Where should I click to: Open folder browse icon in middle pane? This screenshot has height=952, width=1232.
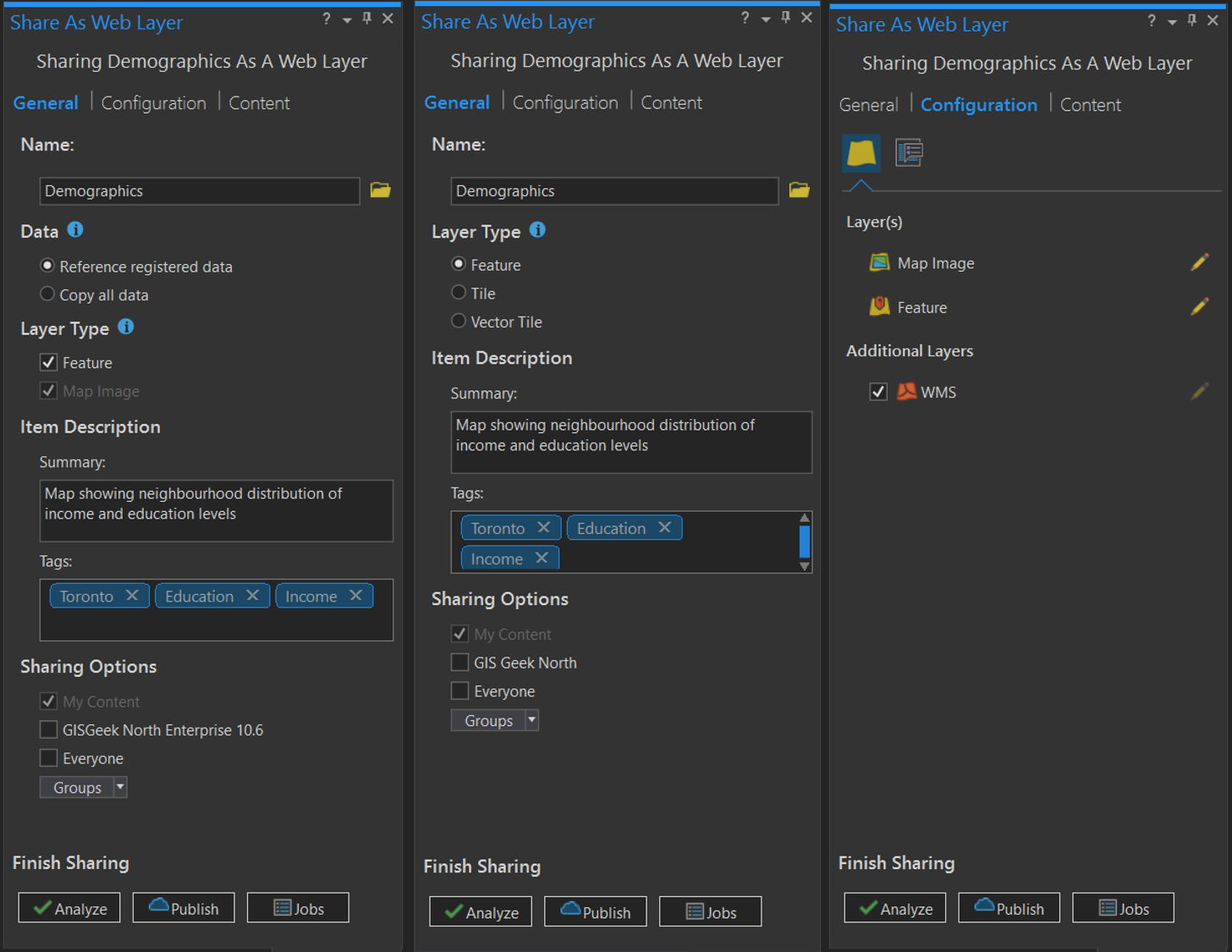click(x=799, y=190)
